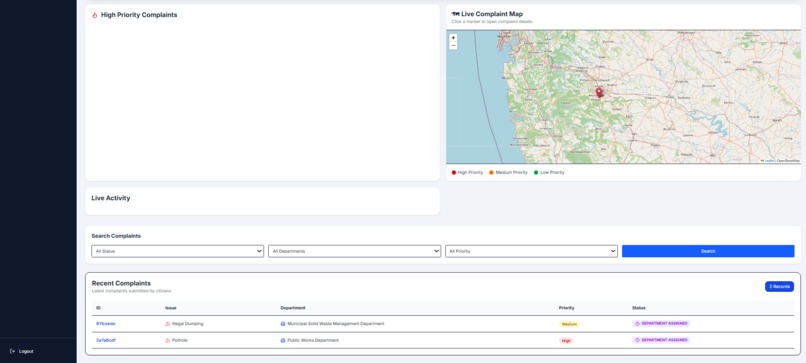
Task: Open the Leaflet attribution link on the map
Action: click(768, 160)
